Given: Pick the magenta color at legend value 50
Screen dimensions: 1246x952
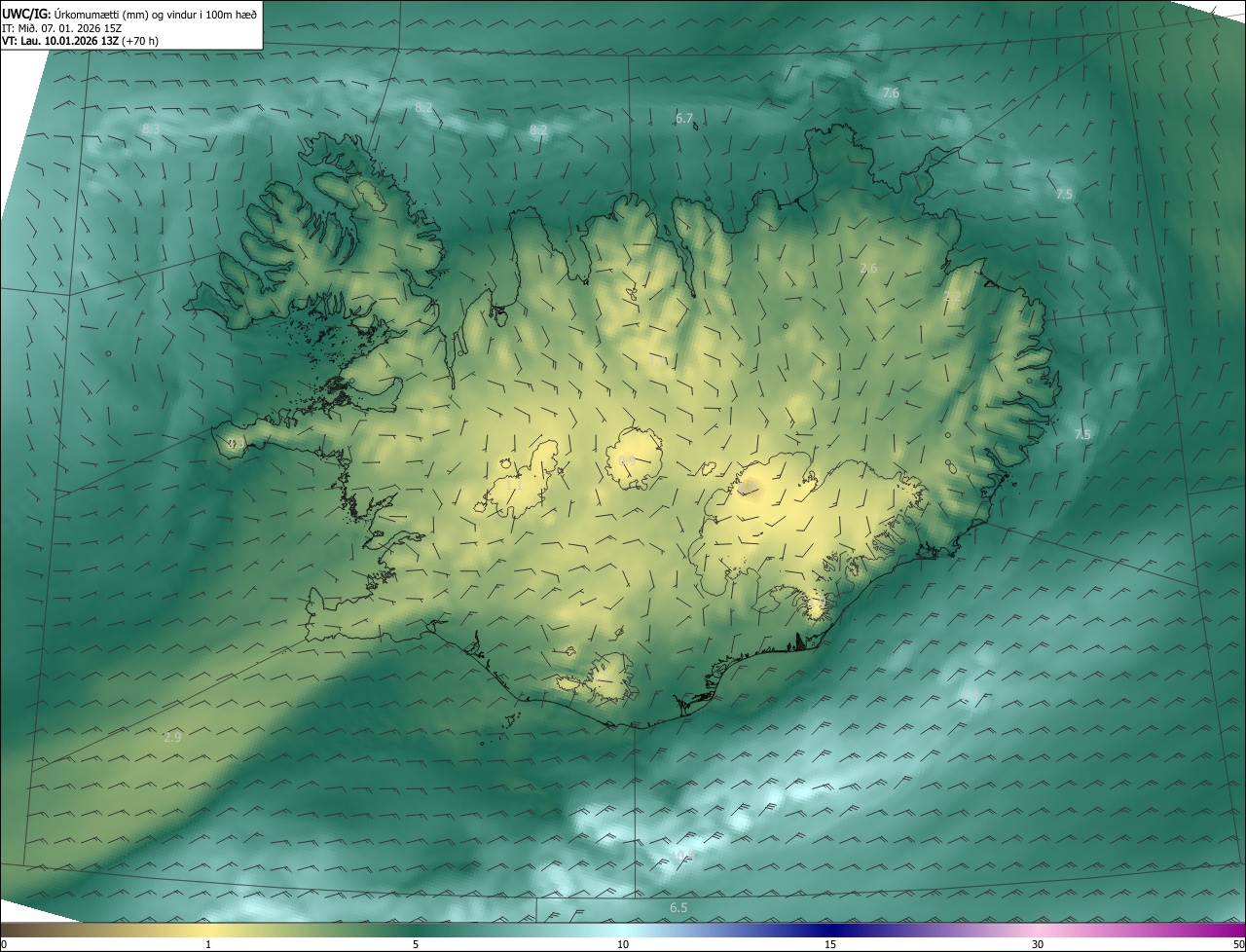Looking at the screenshot, I should pos(1239,930).
